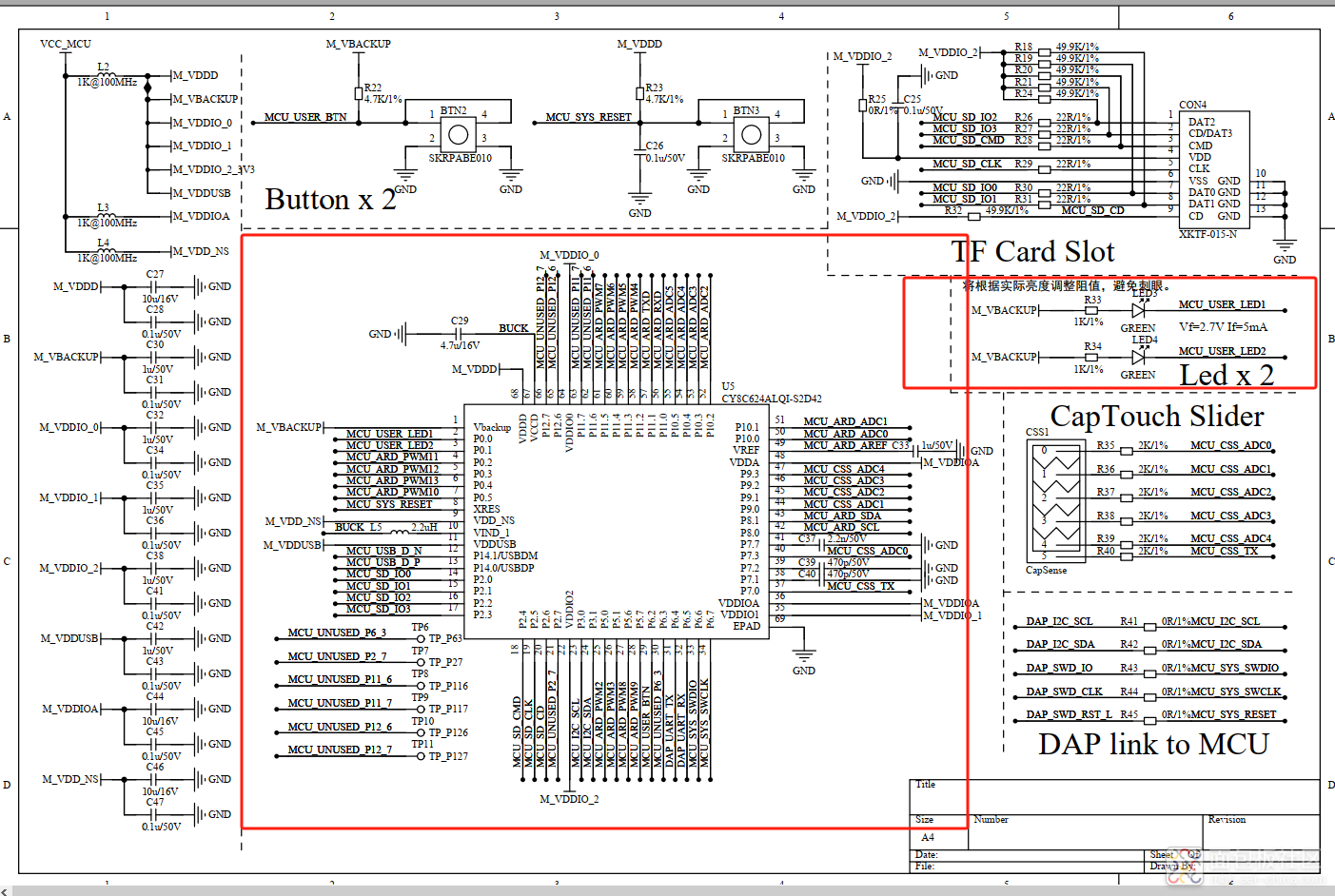Click the 'Title' field in title block
The width and height of the screenshot is (1335, 896).
pyautogui.click(x=925, y=785)
